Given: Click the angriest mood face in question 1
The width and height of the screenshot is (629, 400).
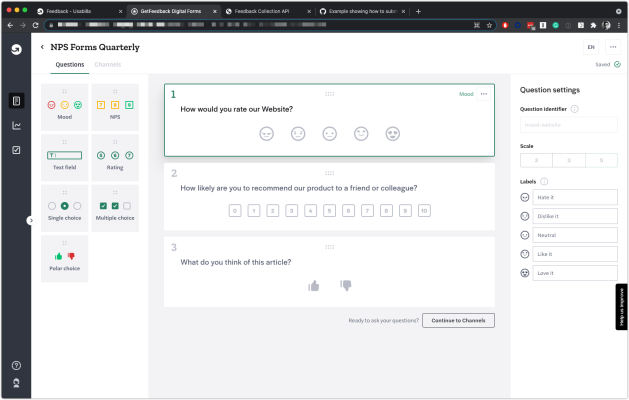Looking at the screenshot, I should (266, 134).
